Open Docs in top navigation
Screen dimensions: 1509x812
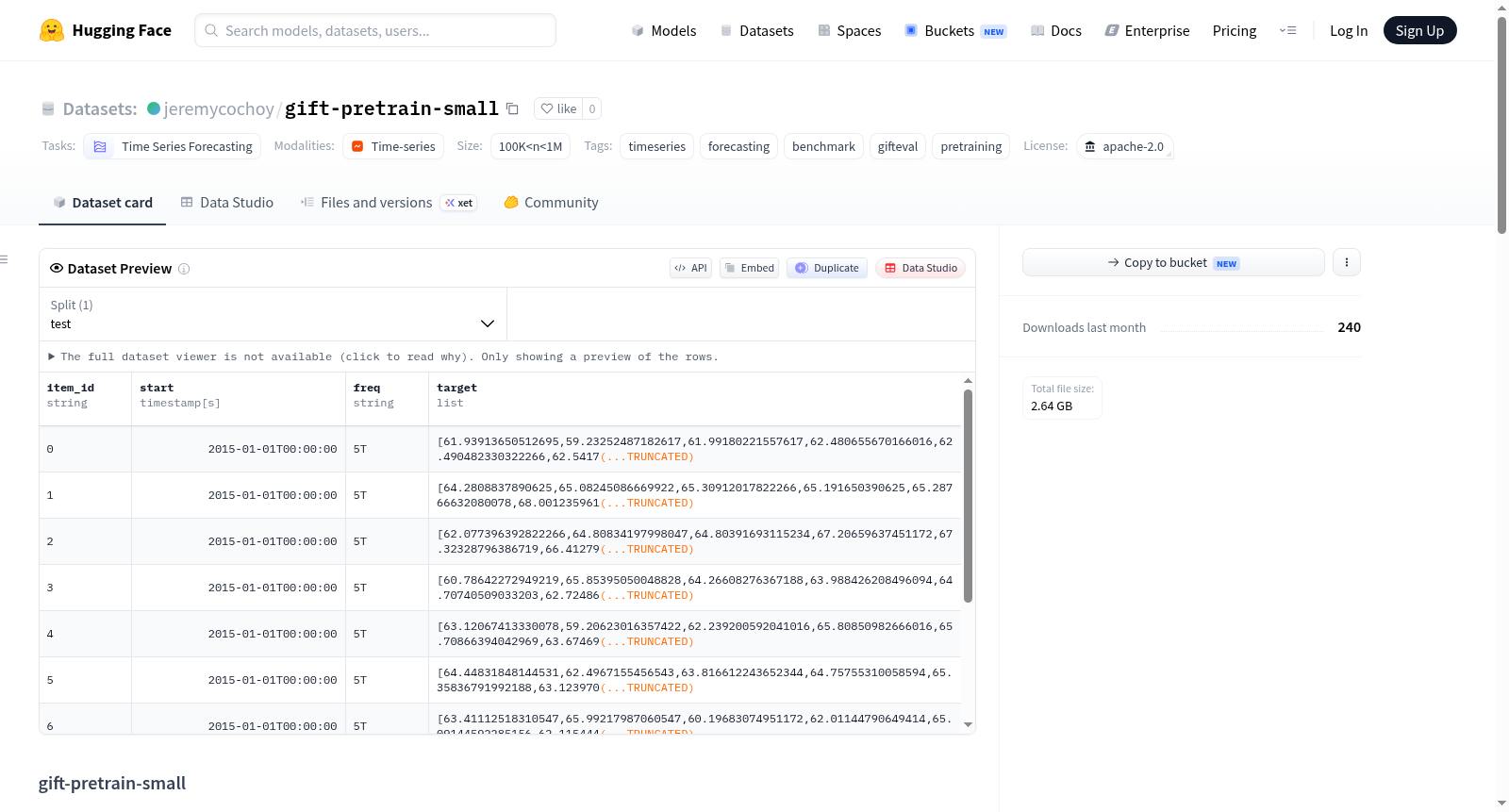(1056, 30)
